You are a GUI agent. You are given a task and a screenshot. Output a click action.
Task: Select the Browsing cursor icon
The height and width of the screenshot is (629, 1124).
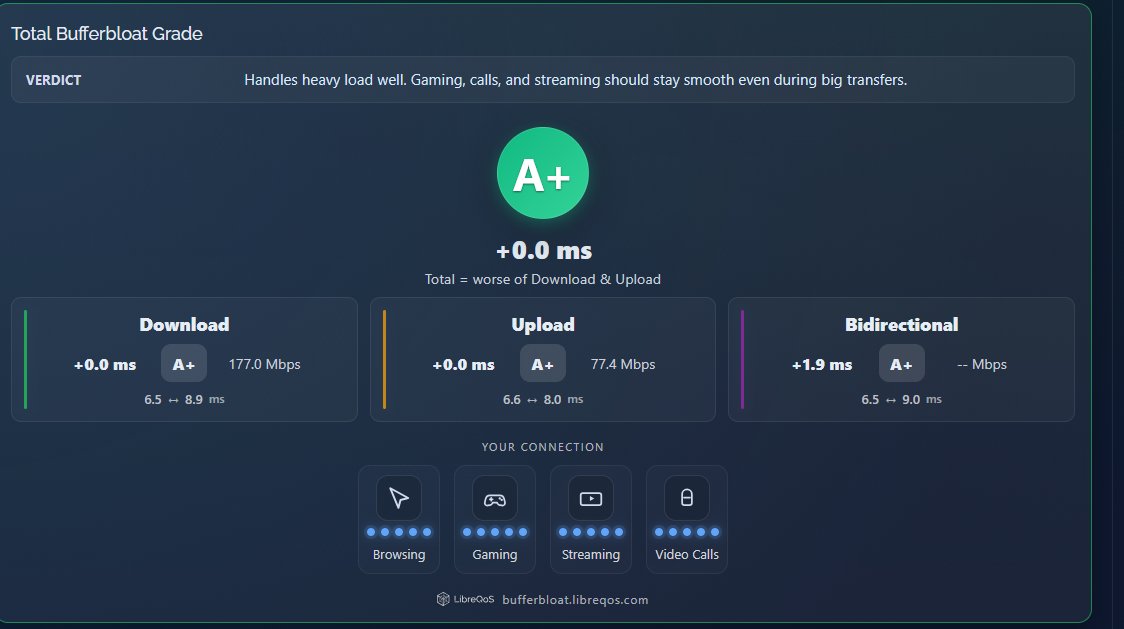pyautogui.click(x=399, y=497)
